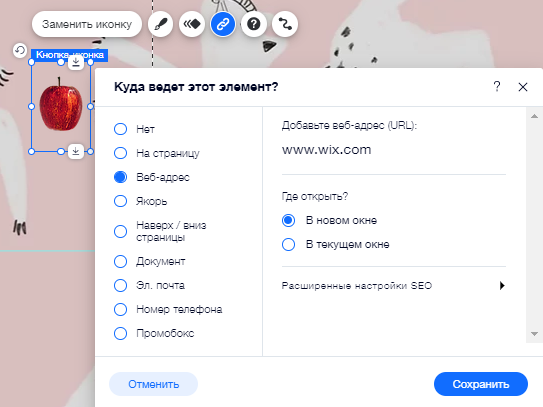Click the scrollbar down arrow
The height and width of the screenshot is (407, 543).
tap(534, 334)
